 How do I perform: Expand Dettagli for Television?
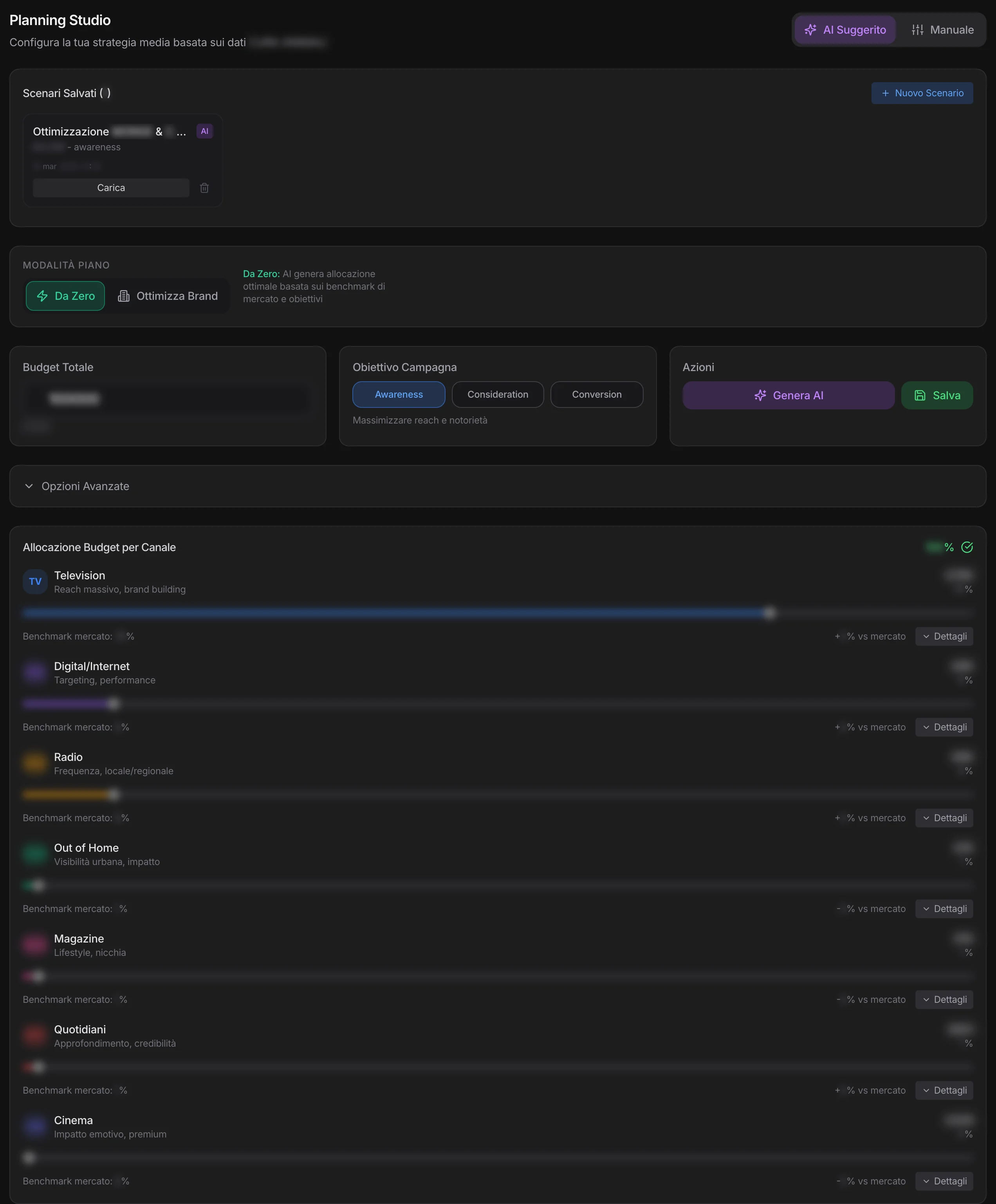pos(944,636)
